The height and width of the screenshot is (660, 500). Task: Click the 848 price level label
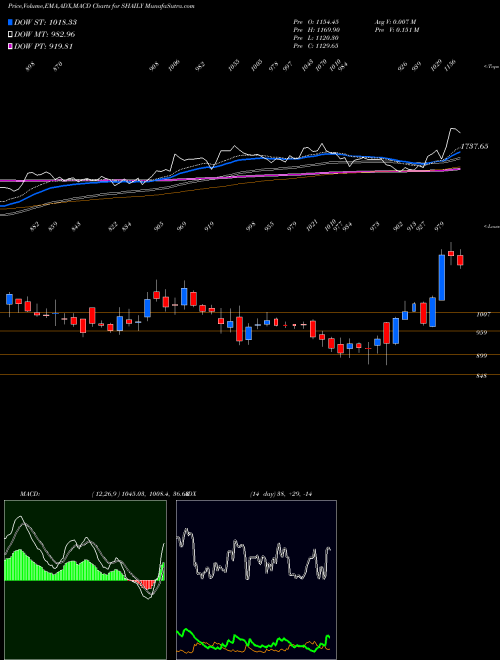click(481, 376)
